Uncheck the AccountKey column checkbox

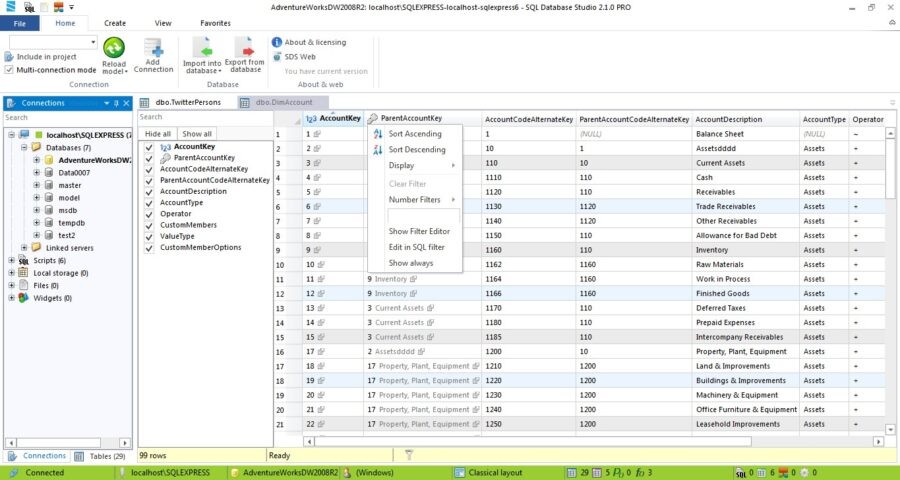pos(149,147)
